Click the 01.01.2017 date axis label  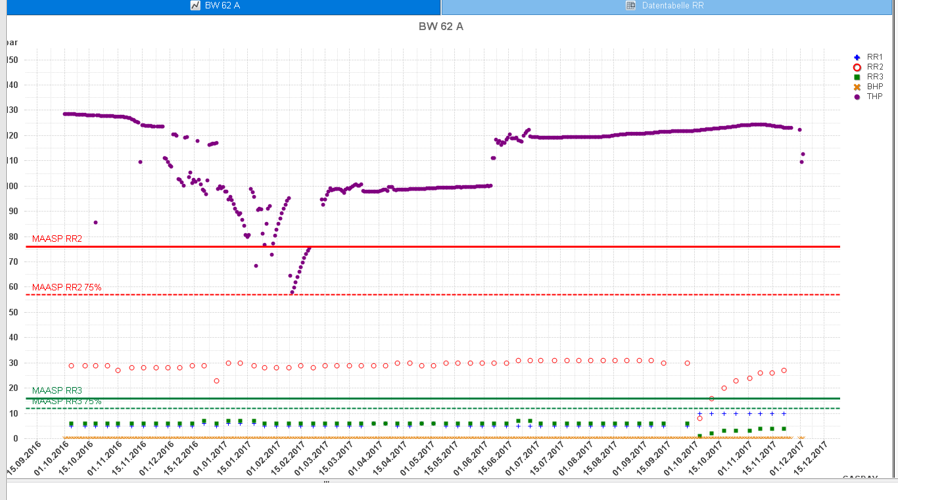[210, 458]
